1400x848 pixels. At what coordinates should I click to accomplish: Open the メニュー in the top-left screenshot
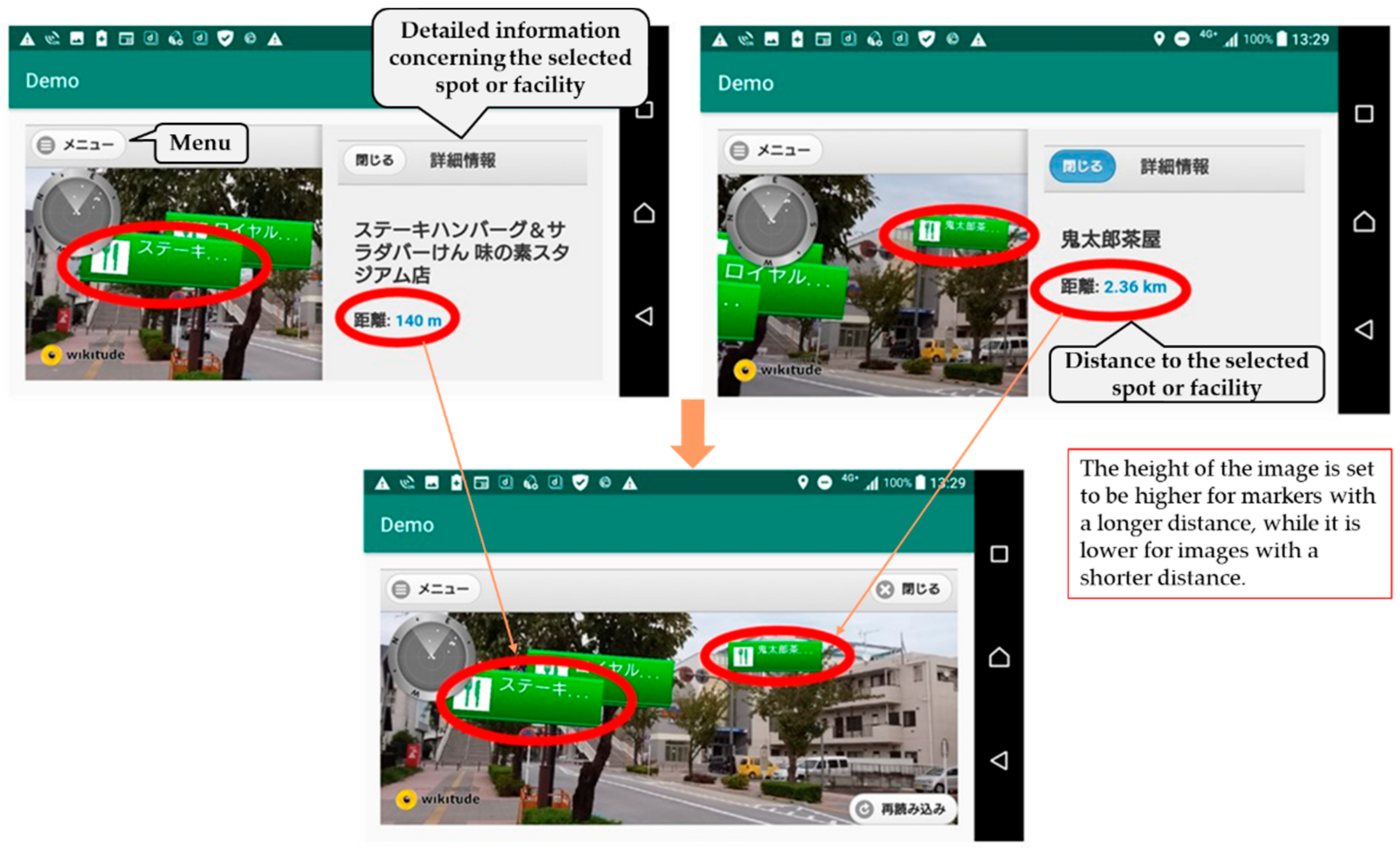click(x=77, y=145)
